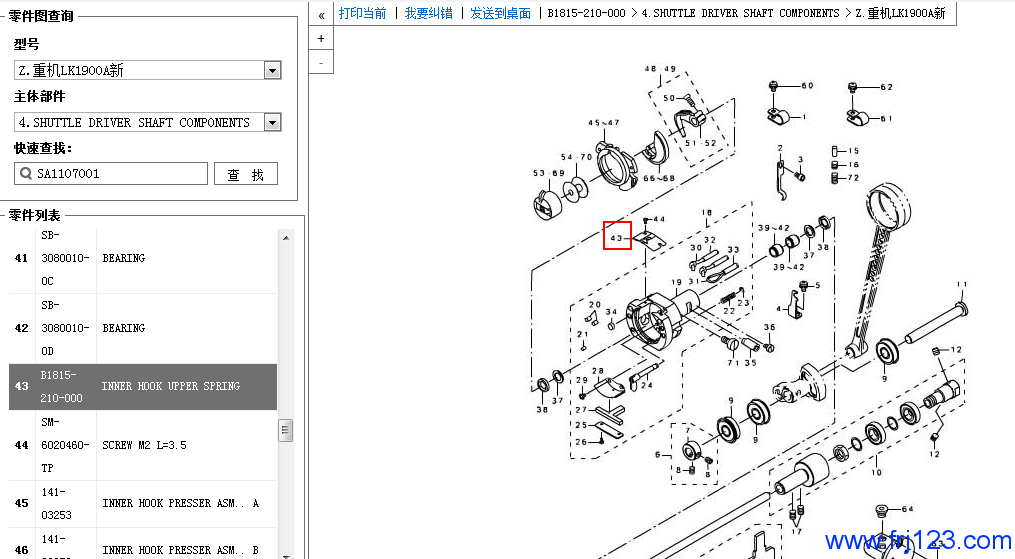Click the 我要纠错 correction link
Screen dimensions: 1015x559
click(x=428, y=13)
